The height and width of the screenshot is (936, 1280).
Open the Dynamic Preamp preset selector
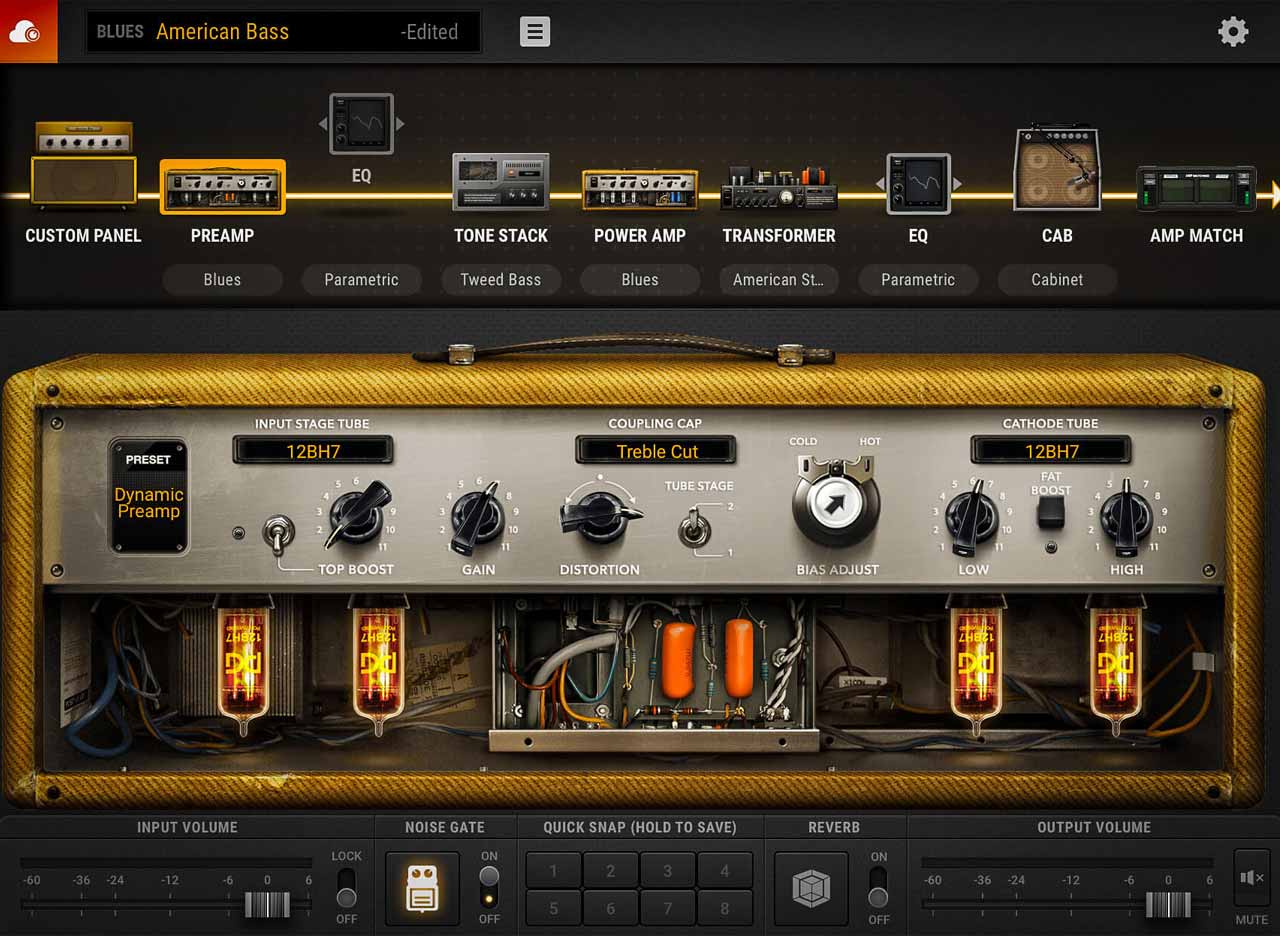coord(149,496)
